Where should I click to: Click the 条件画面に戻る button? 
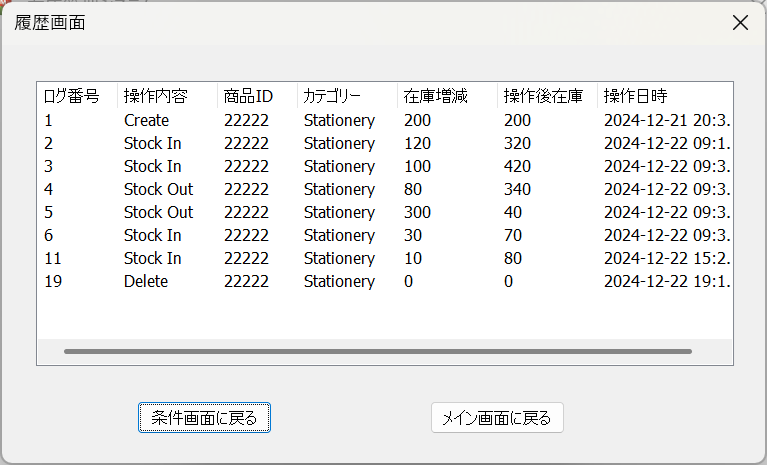[204, 418]
